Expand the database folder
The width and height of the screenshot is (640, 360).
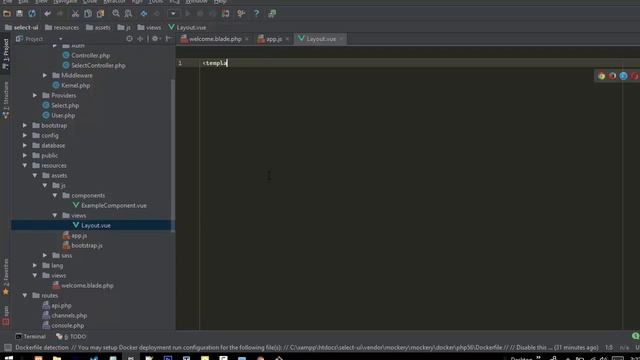25,145
